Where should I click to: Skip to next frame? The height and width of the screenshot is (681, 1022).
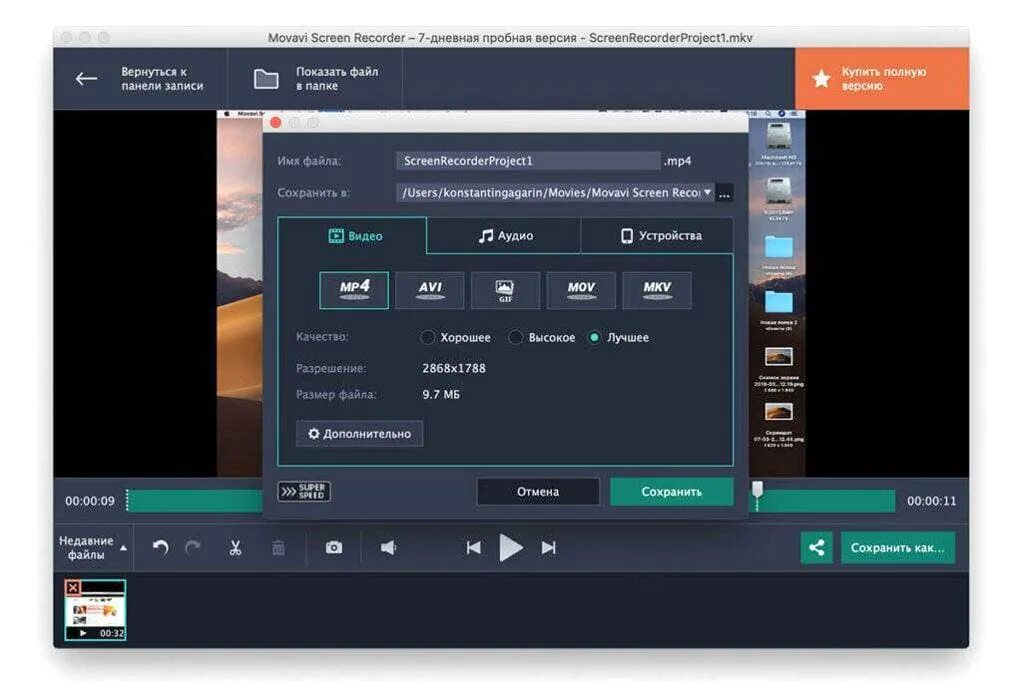point(549,547)
